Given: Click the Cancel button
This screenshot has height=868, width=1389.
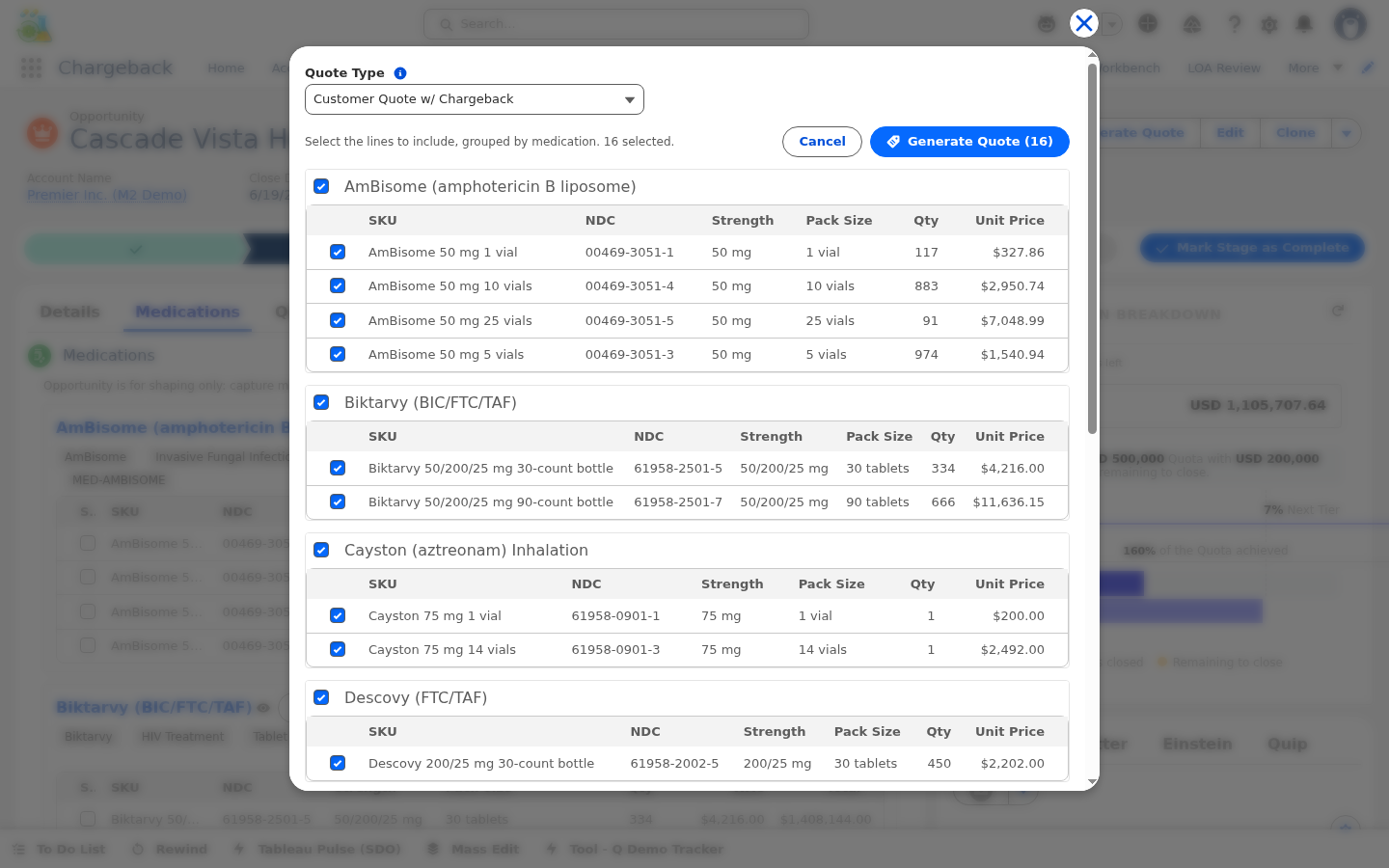Looking at the screenshot, I should 822,142.
